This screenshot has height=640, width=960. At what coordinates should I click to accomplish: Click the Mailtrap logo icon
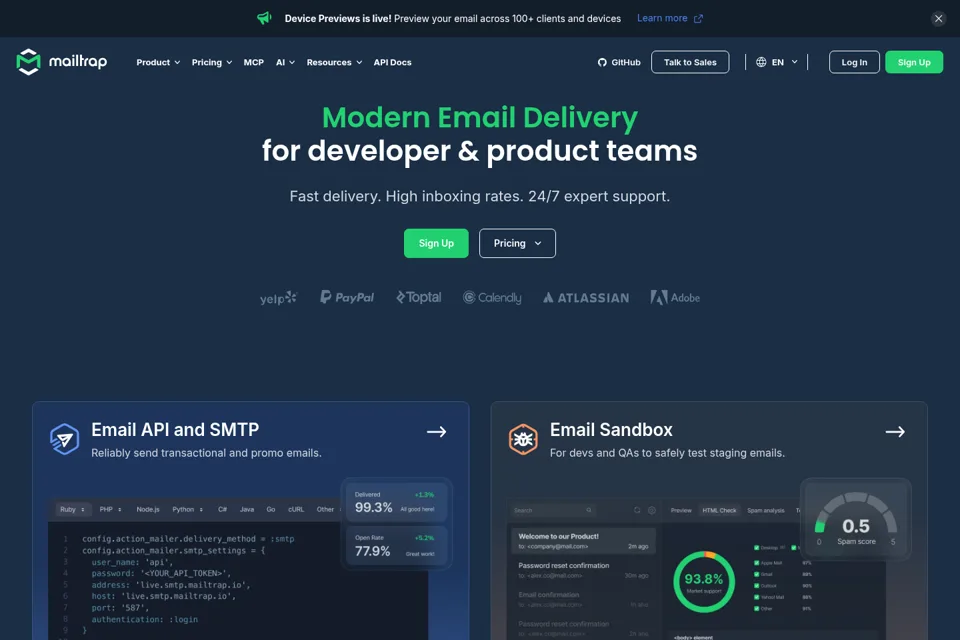28,62
